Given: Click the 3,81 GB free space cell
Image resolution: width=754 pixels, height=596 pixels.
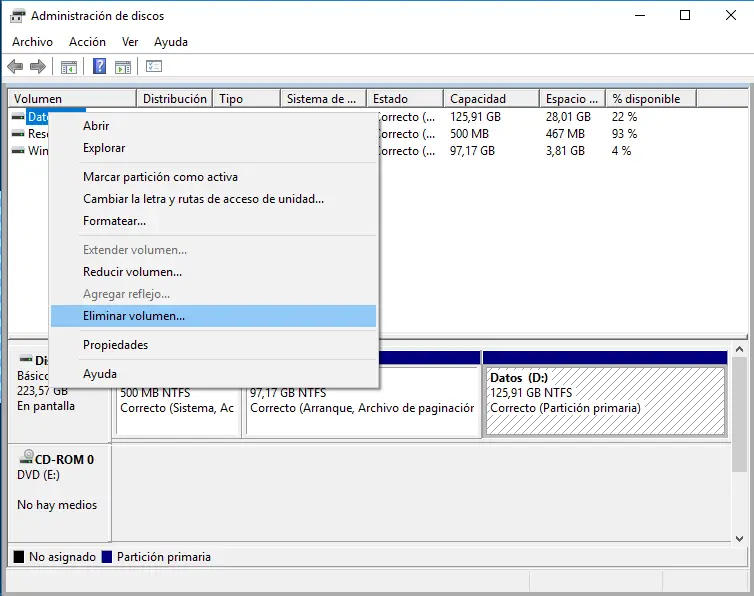Looking at the screenshot, I should [565, 151].
